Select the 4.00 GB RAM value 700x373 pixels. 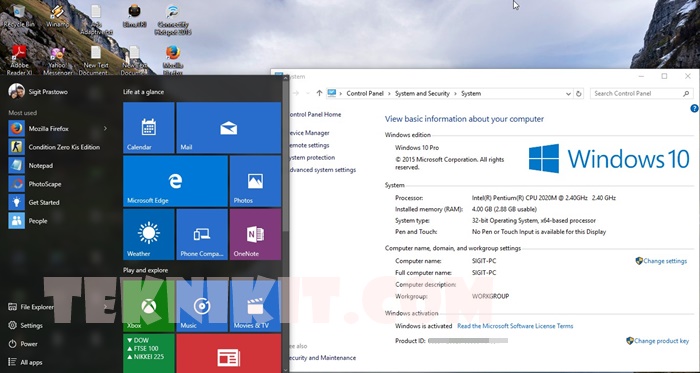(504, 209)
